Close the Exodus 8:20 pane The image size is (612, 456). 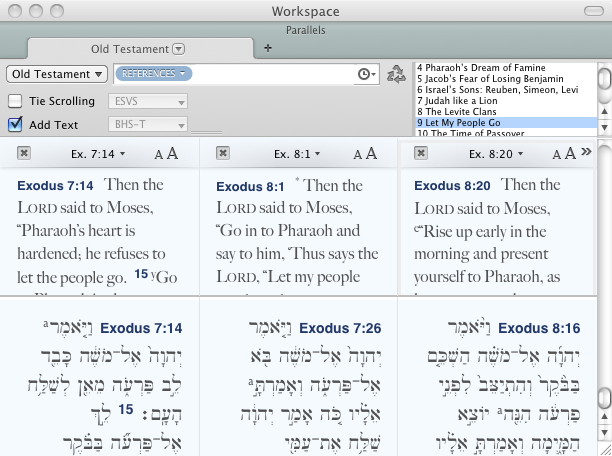[422, 153]
